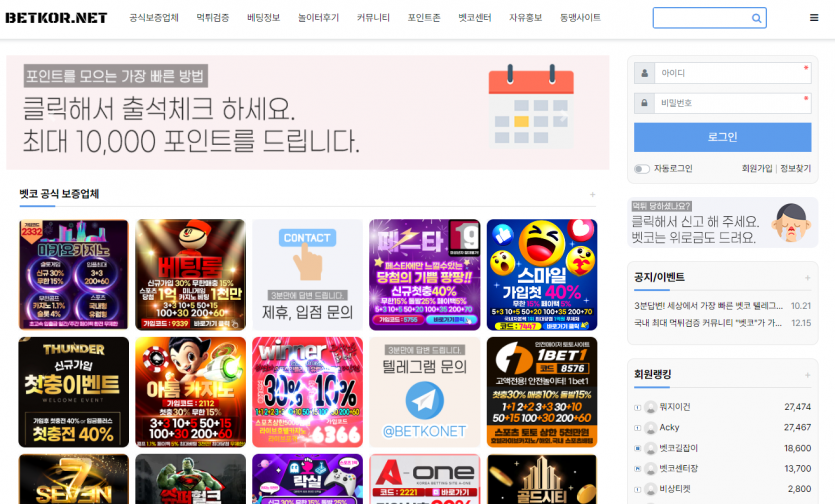Viewport: 835px width, 504px height.
Task: Open the 공식보증업체 menu
Action: [x=154, y=18]
